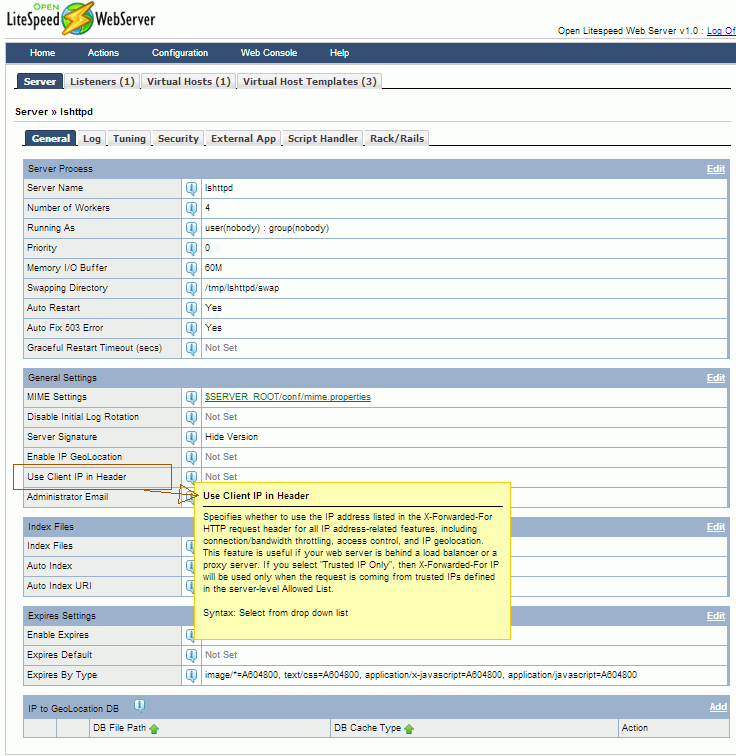
Task: Click the info icon for Disable Initial Log Rotation
Action: click(x=191, y=417)
